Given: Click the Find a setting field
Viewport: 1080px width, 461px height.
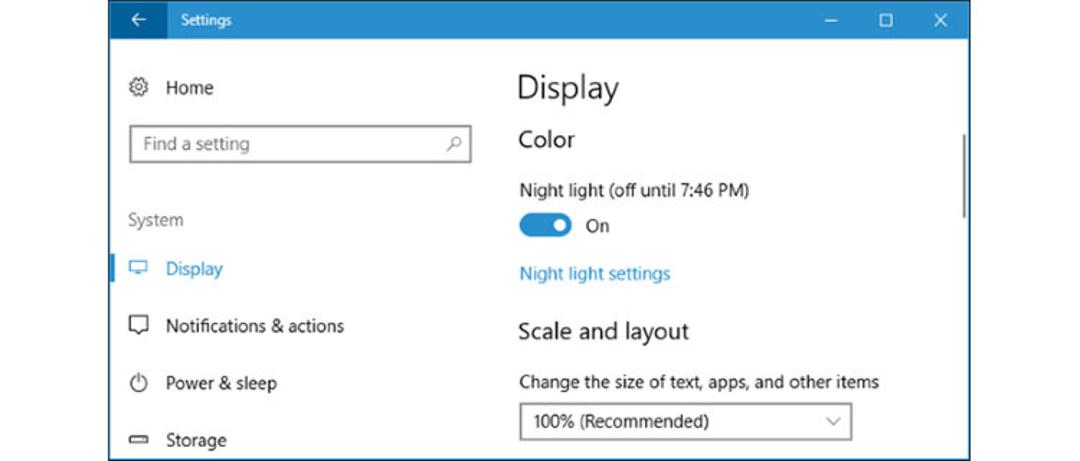Looking at the screenshot, I should (300, 144).
